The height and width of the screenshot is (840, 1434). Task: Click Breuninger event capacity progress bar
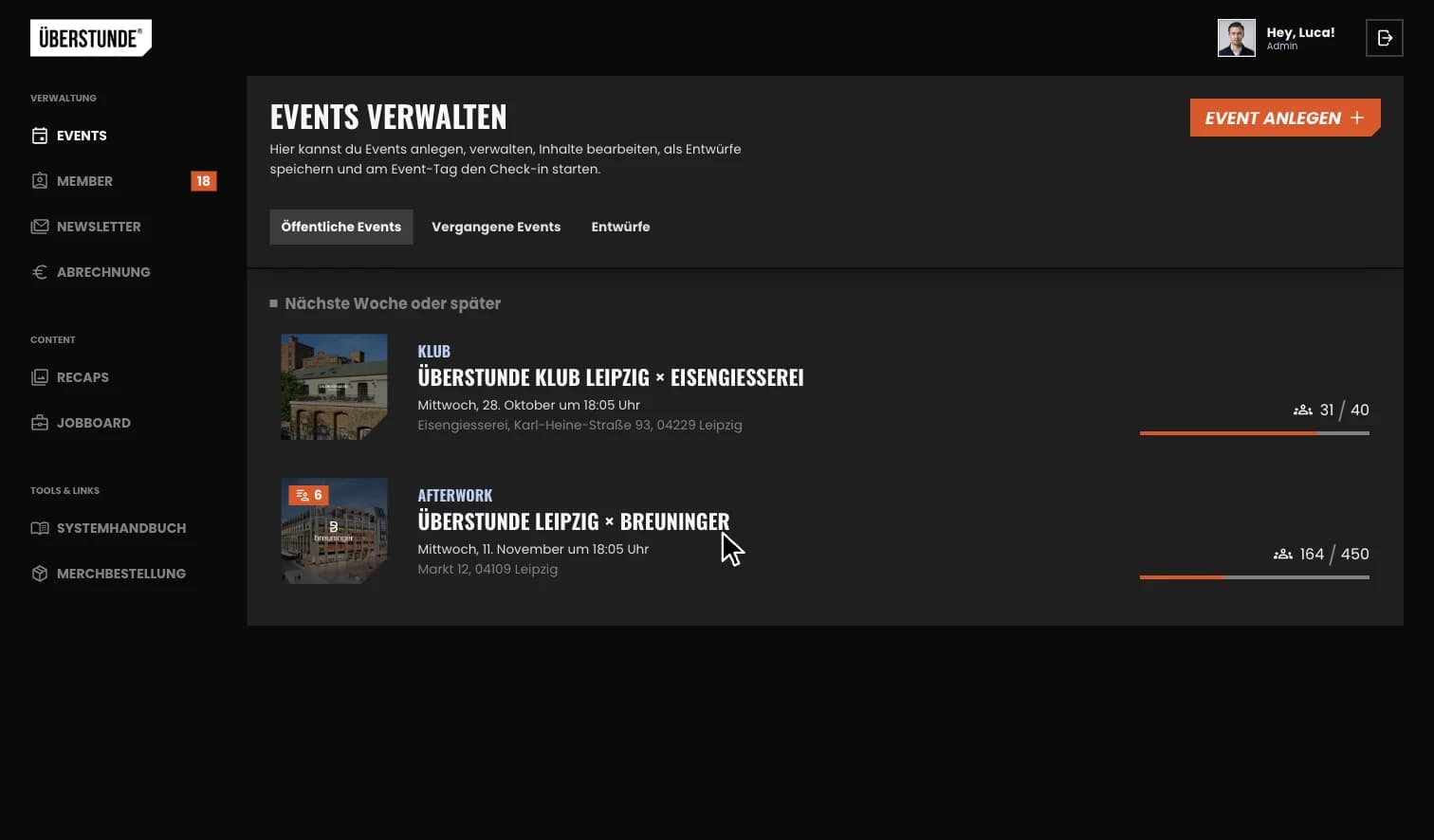1255,577
